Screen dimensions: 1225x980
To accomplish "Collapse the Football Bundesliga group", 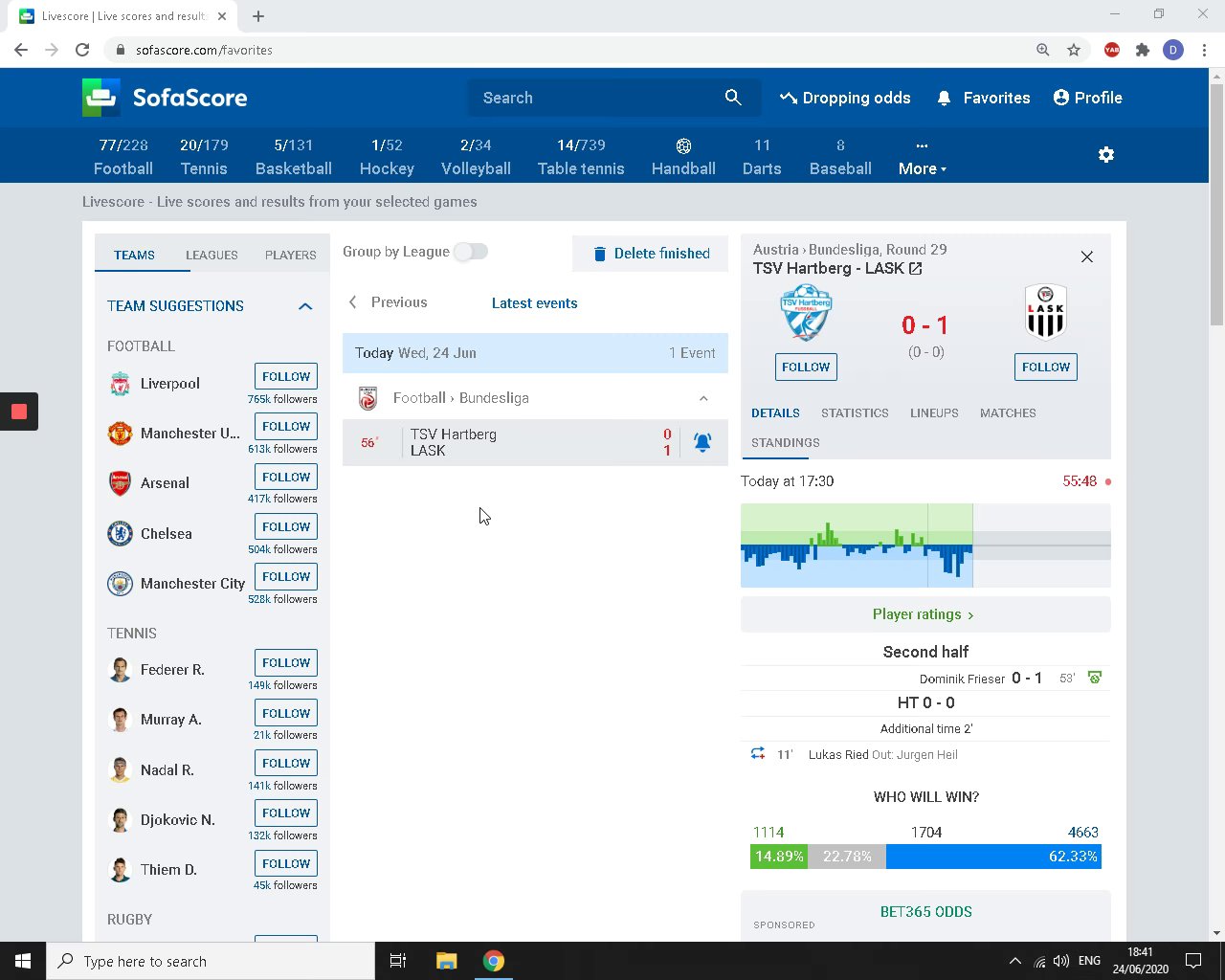I will click(x=703, y=398).
